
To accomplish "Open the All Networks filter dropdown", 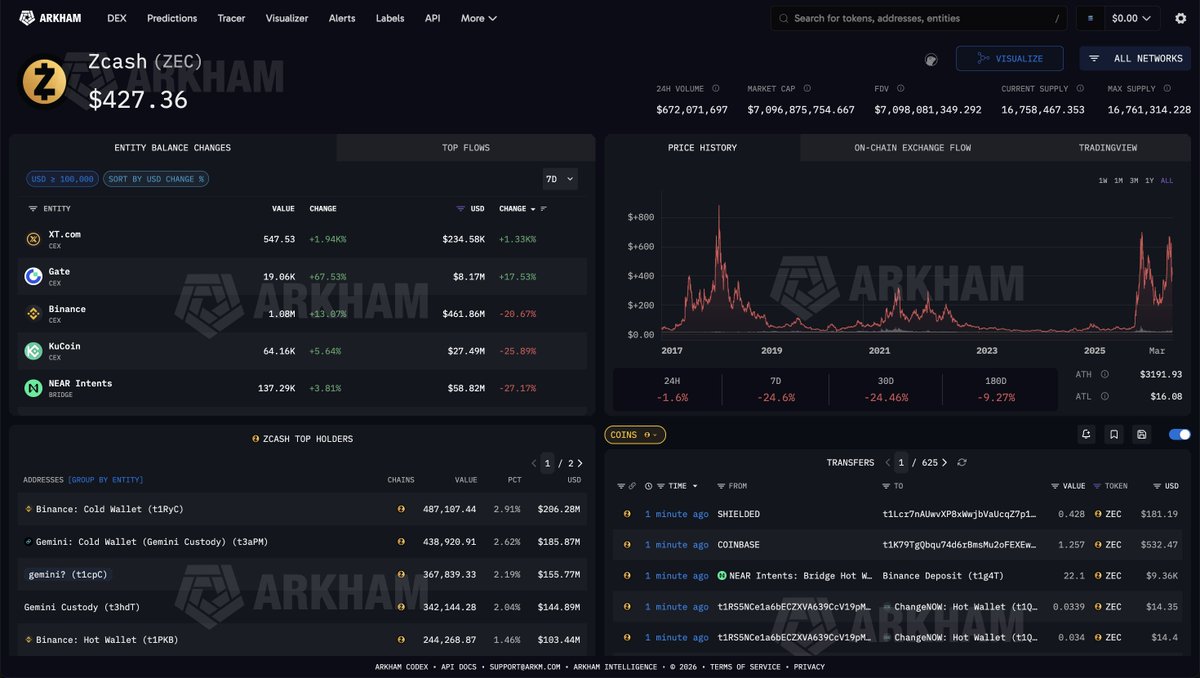I will coord(1135,59).
